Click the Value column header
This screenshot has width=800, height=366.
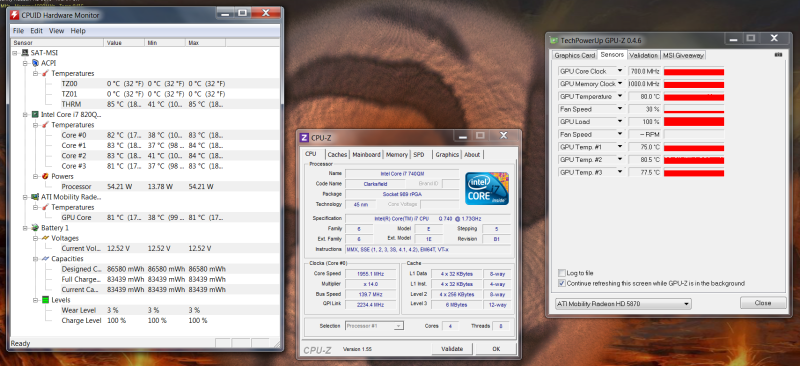(124, 43)
